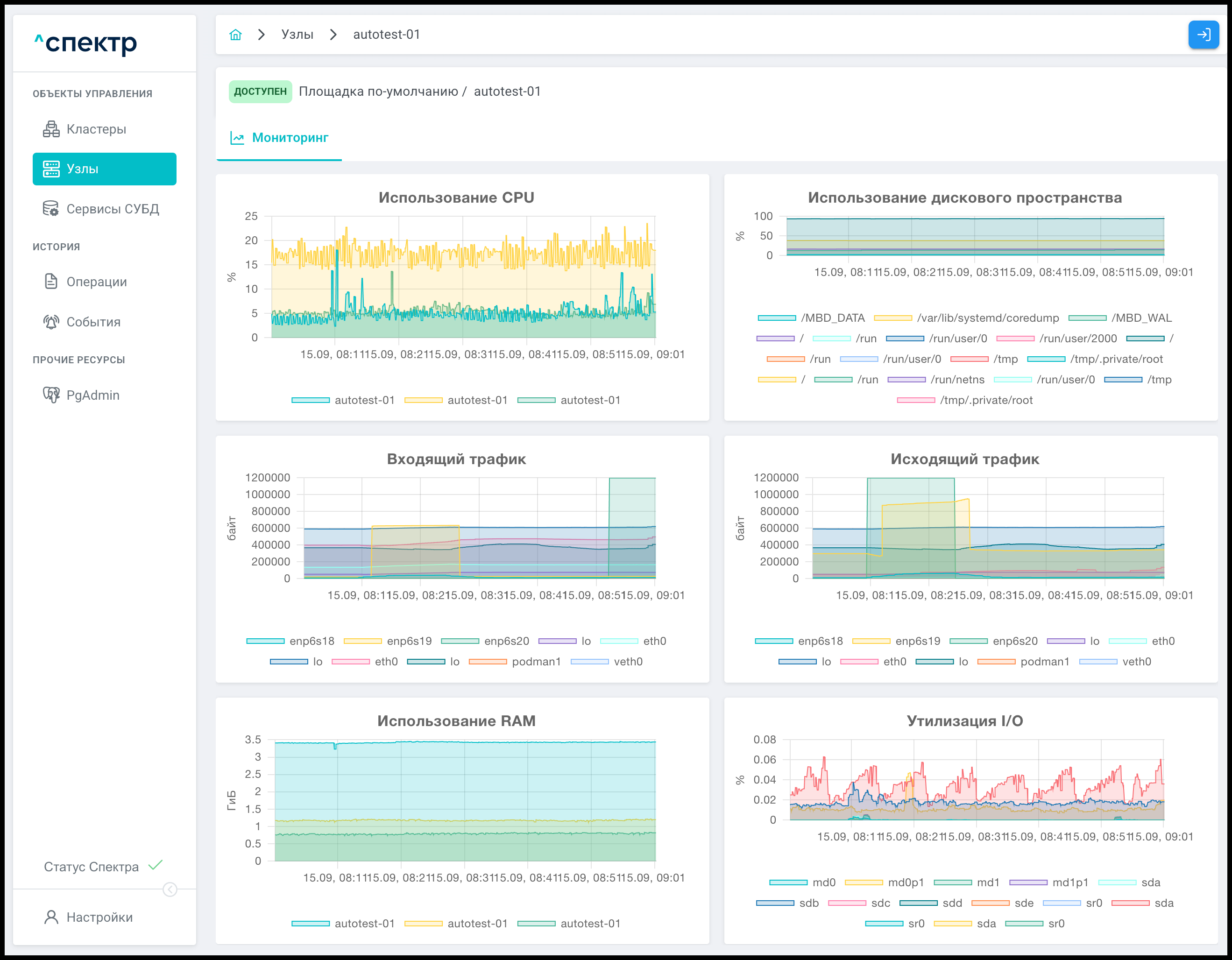Click the Узлы breadcrumb link
Image resolution: width=1232 pixels, height=960 pixels.
tap(297, 35)
